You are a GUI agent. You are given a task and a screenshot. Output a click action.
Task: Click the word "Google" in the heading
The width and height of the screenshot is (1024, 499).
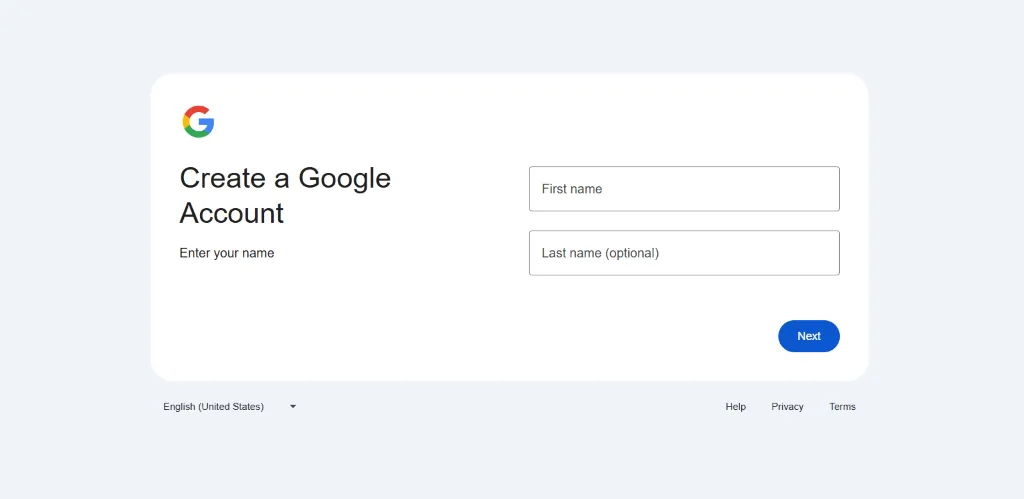pos(344,178)
